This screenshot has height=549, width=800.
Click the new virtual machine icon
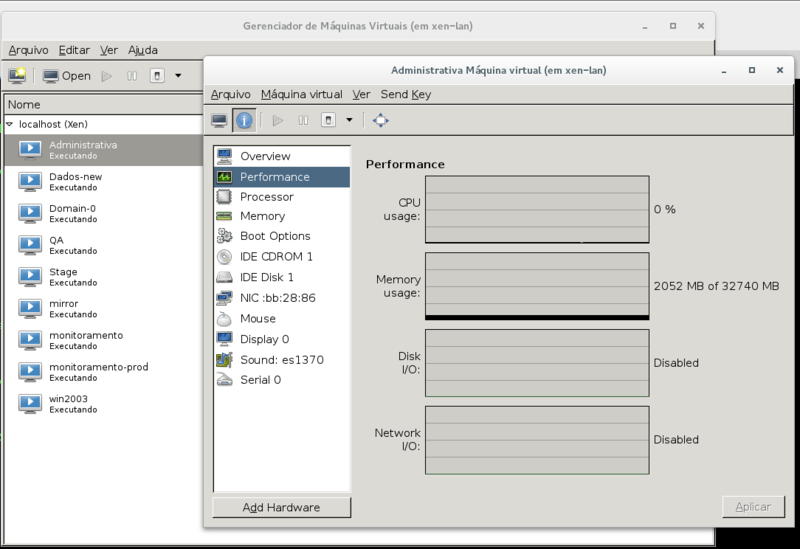click(x=17, y=76)
